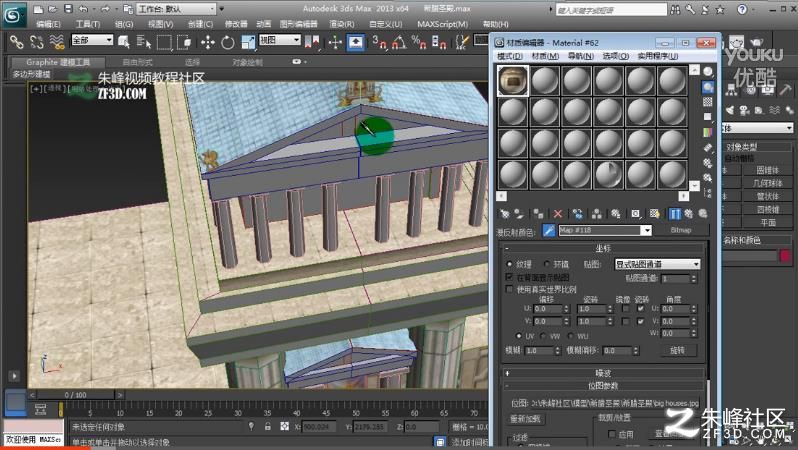Select the Rotate tool
Viewport: 798px width, 450px height.
click(x=227, y=42)
